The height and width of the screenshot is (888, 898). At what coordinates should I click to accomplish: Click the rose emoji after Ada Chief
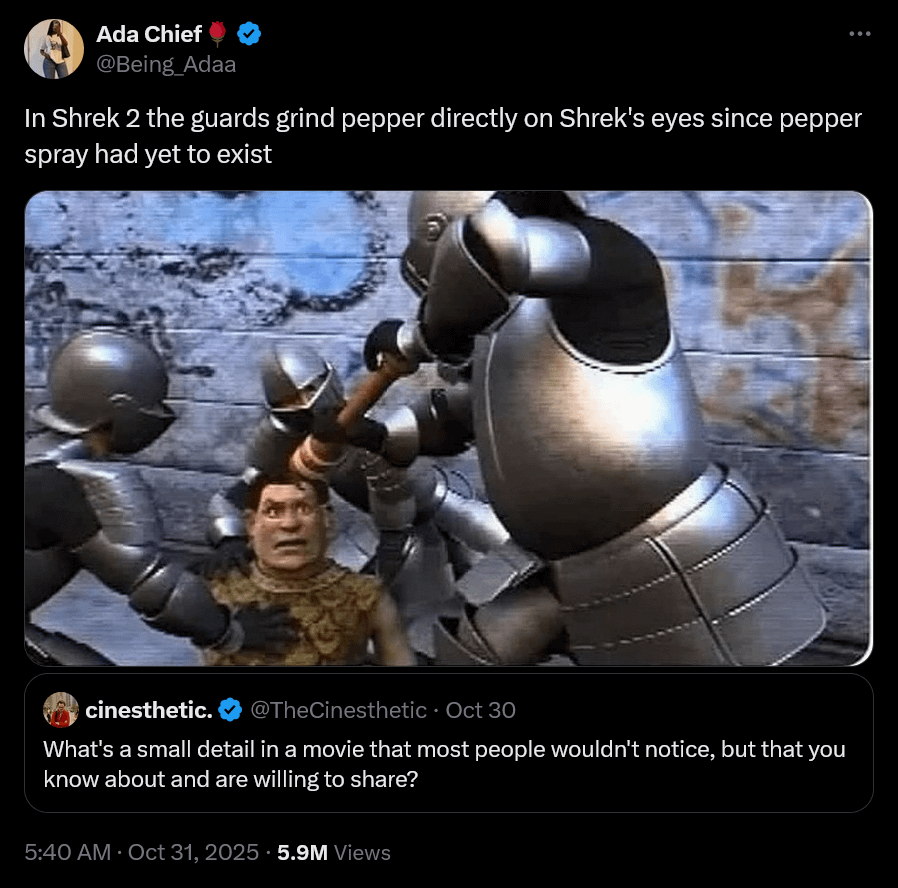point(218,35)
